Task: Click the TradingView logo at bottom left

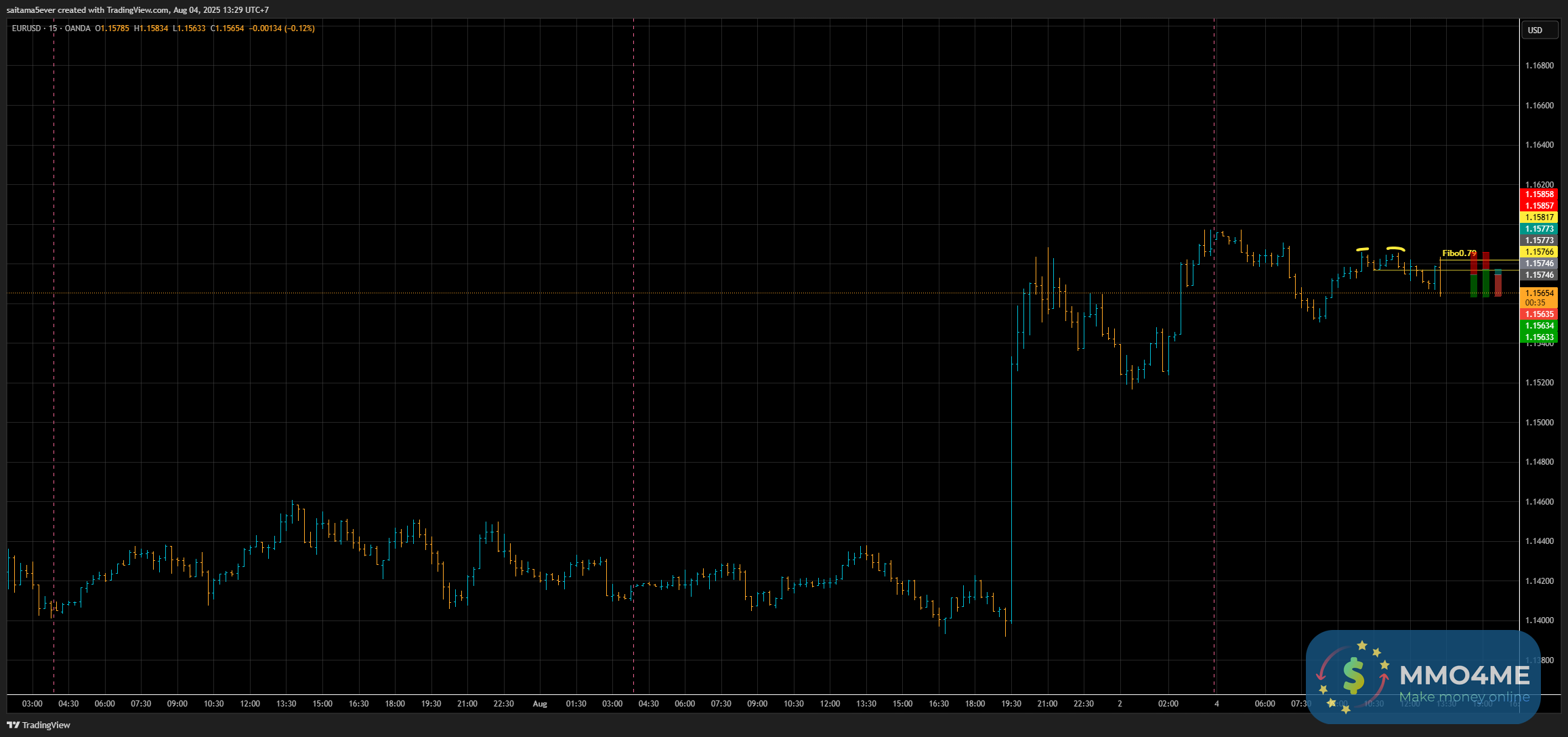Action: 39,725
